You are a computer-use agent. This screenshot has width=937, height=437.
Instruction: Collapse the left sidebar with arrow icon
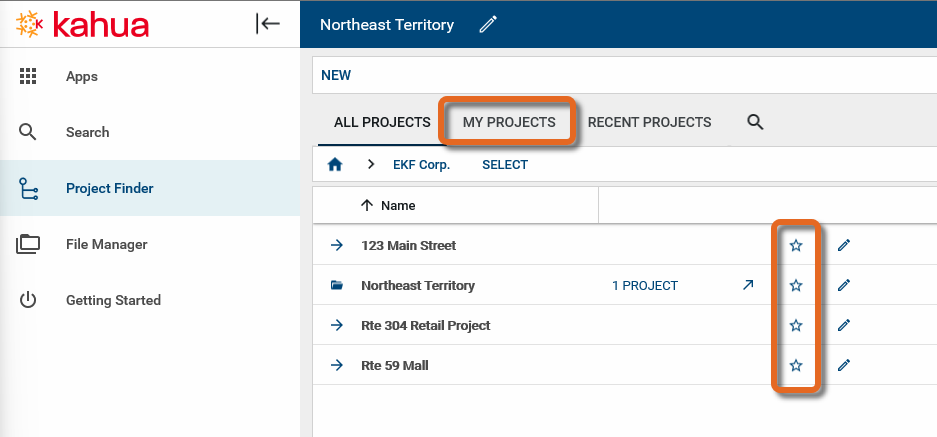point(268,24)
